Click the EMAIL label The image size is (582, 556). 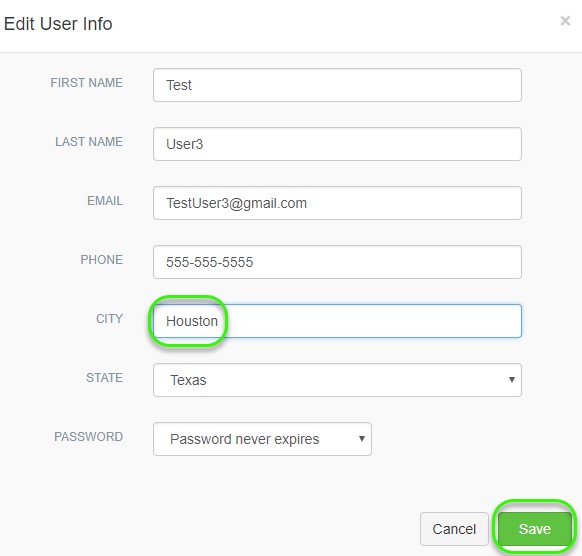pos(105,201)
